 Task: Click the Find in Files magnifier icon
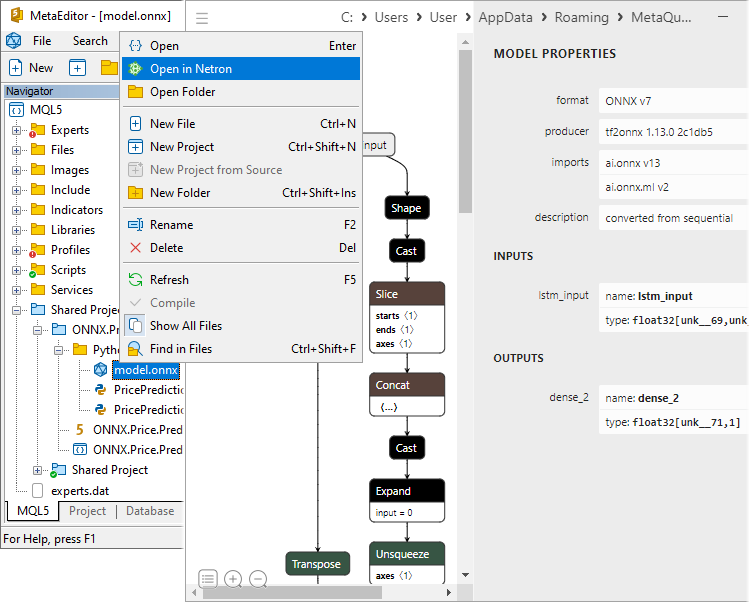(x=135, y=349)
